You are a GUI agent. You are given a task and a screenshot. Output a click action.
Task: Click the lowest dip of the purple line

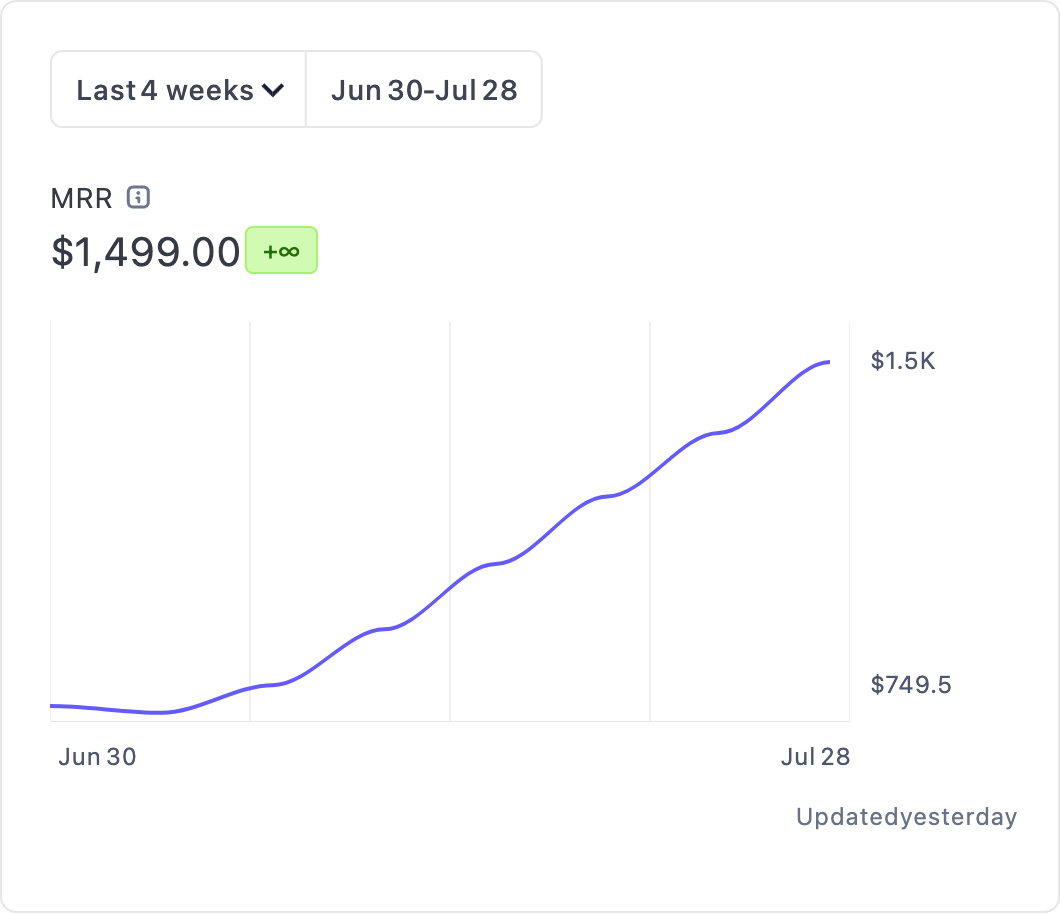pos(158,713)
